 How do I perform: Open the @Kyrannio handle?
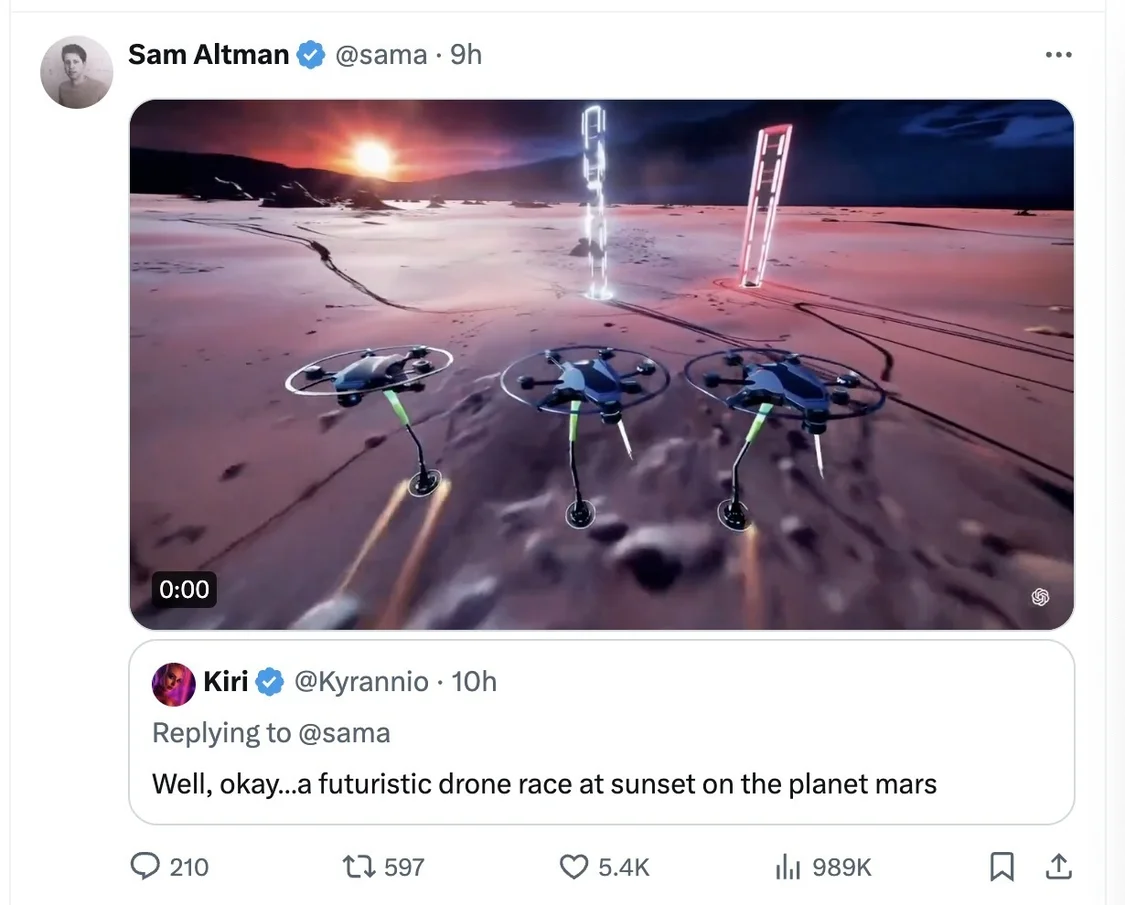[x=361, y=682]
